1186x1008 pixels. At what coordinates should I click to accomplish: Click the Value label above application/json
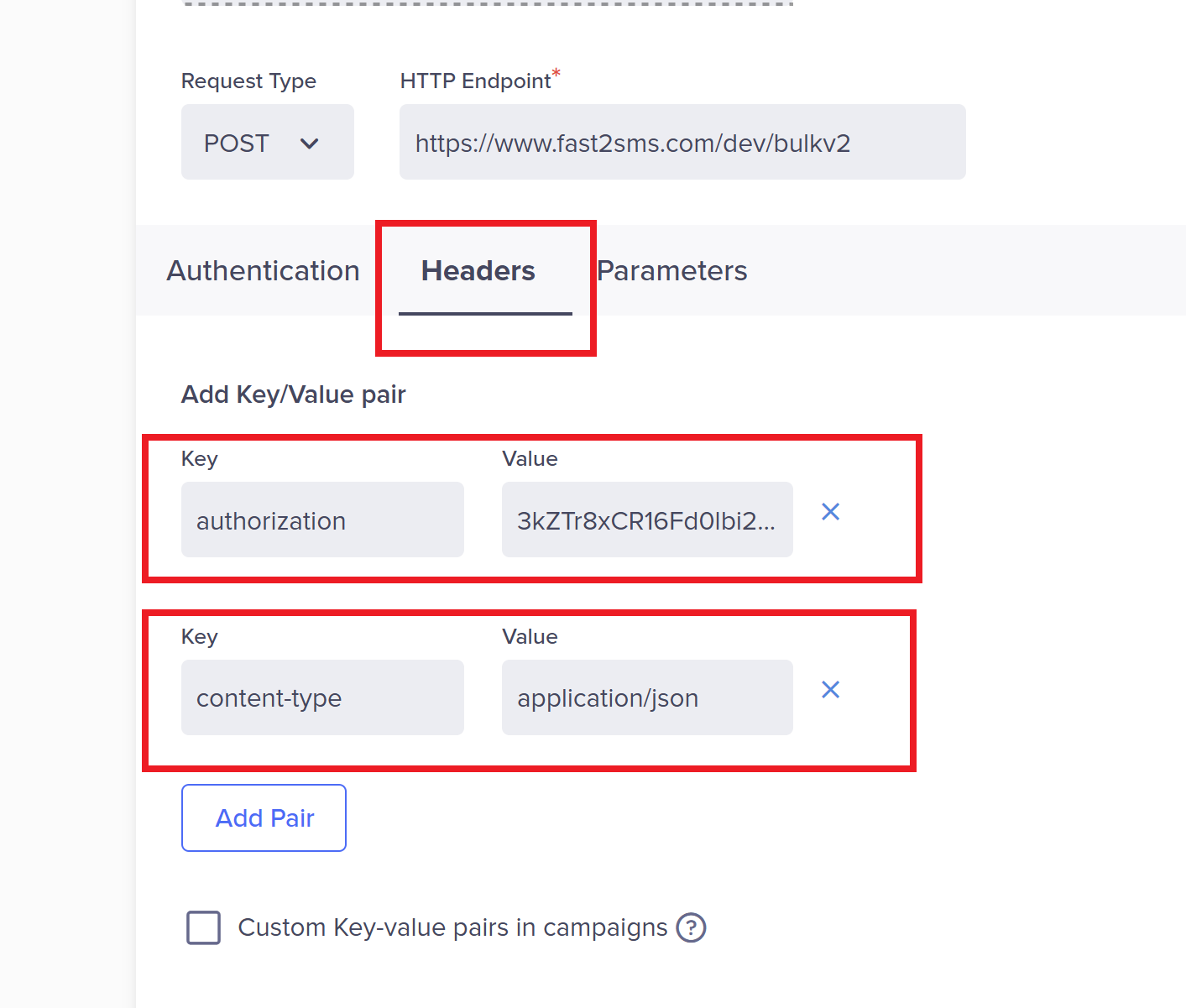tap(530, 637)
